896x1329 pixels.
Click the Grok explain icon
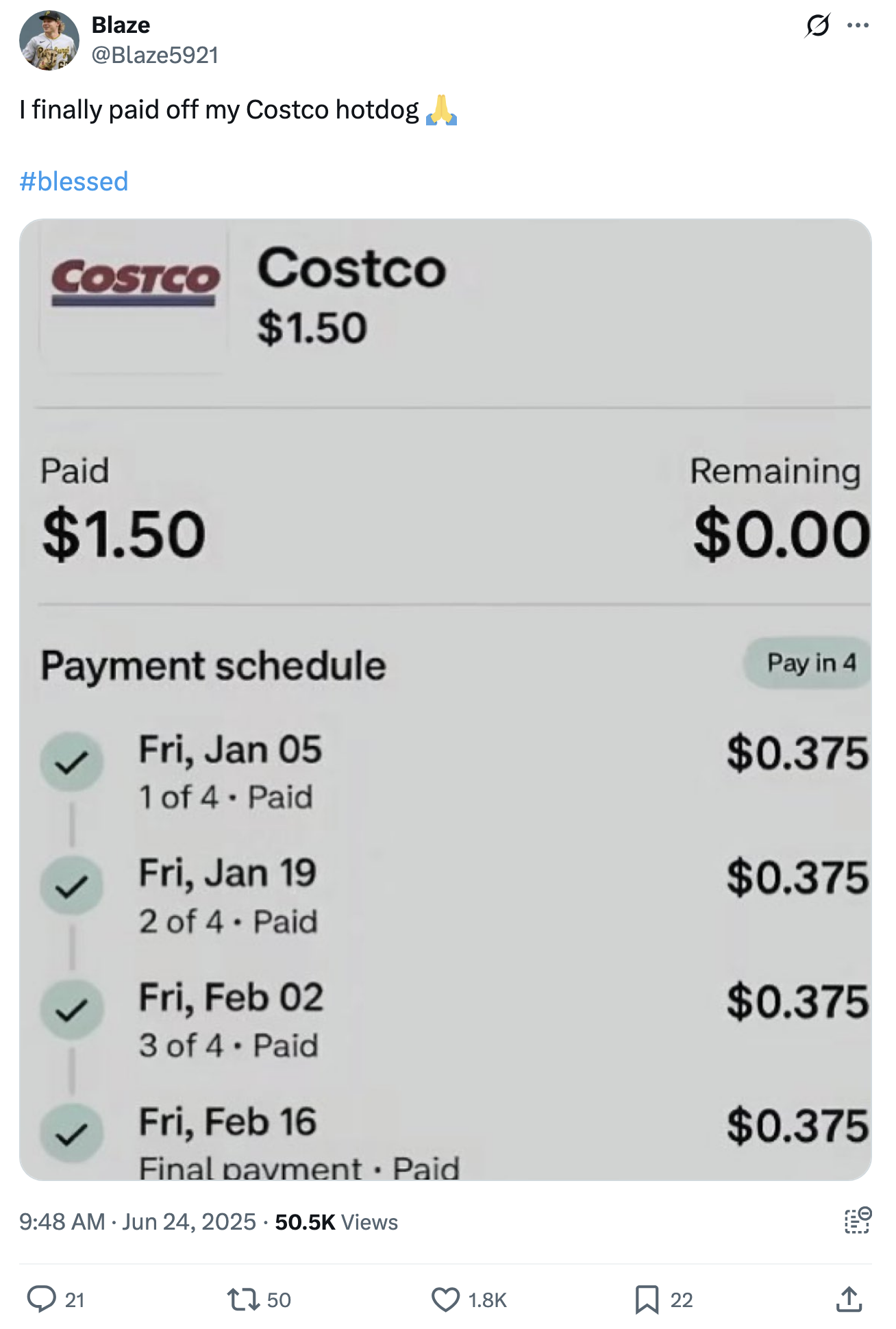(818, 25)
